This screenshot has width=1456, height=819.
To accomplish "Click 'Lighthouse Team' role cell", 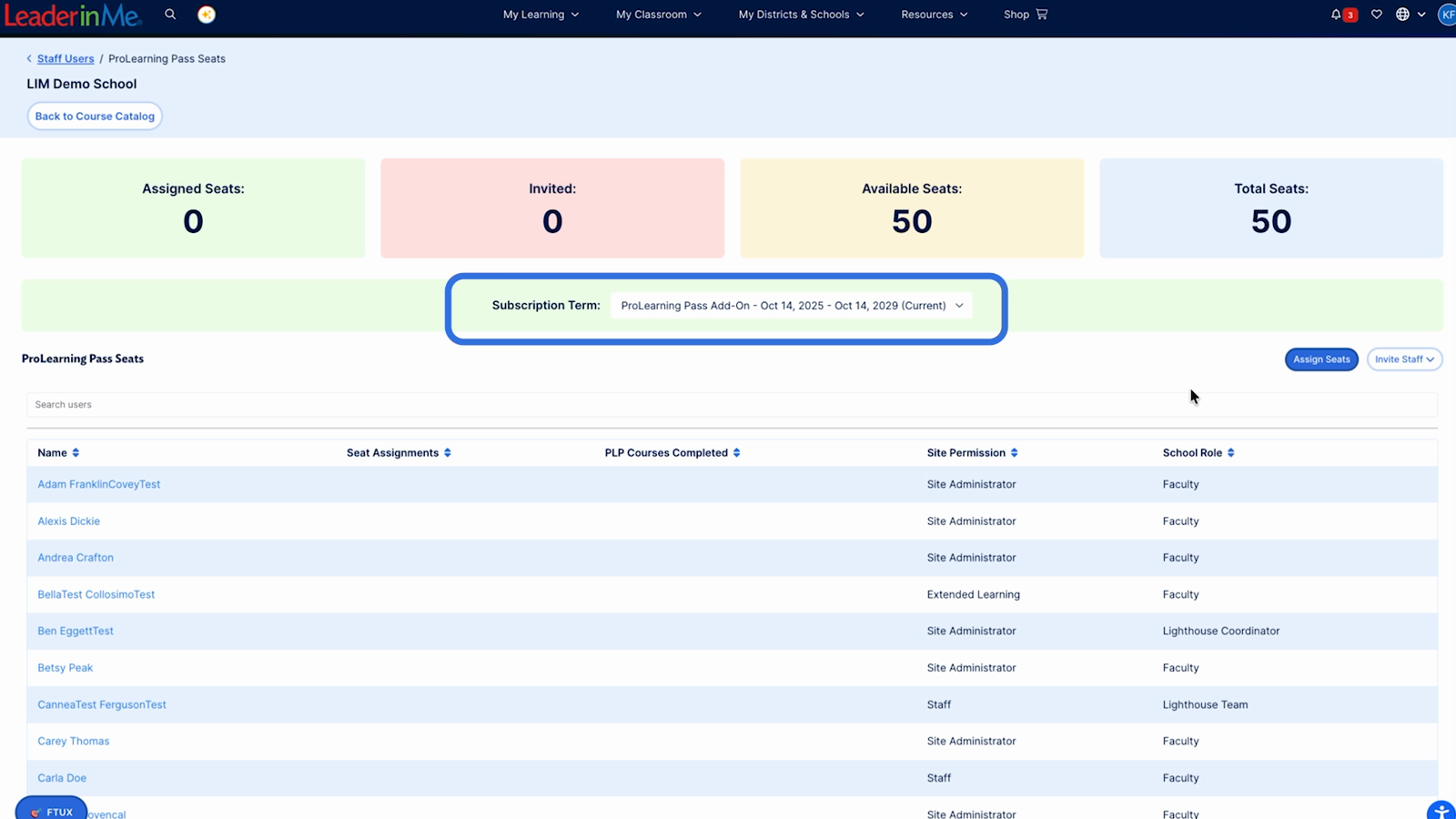I will coord(1205,705).
